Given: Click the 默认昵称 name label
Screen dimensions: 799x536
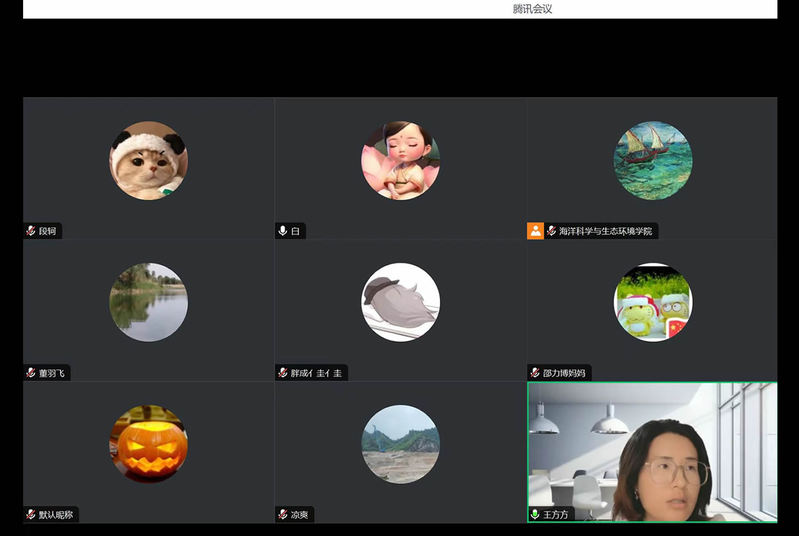Looking at the screenshot, I should tap(56, 515).
